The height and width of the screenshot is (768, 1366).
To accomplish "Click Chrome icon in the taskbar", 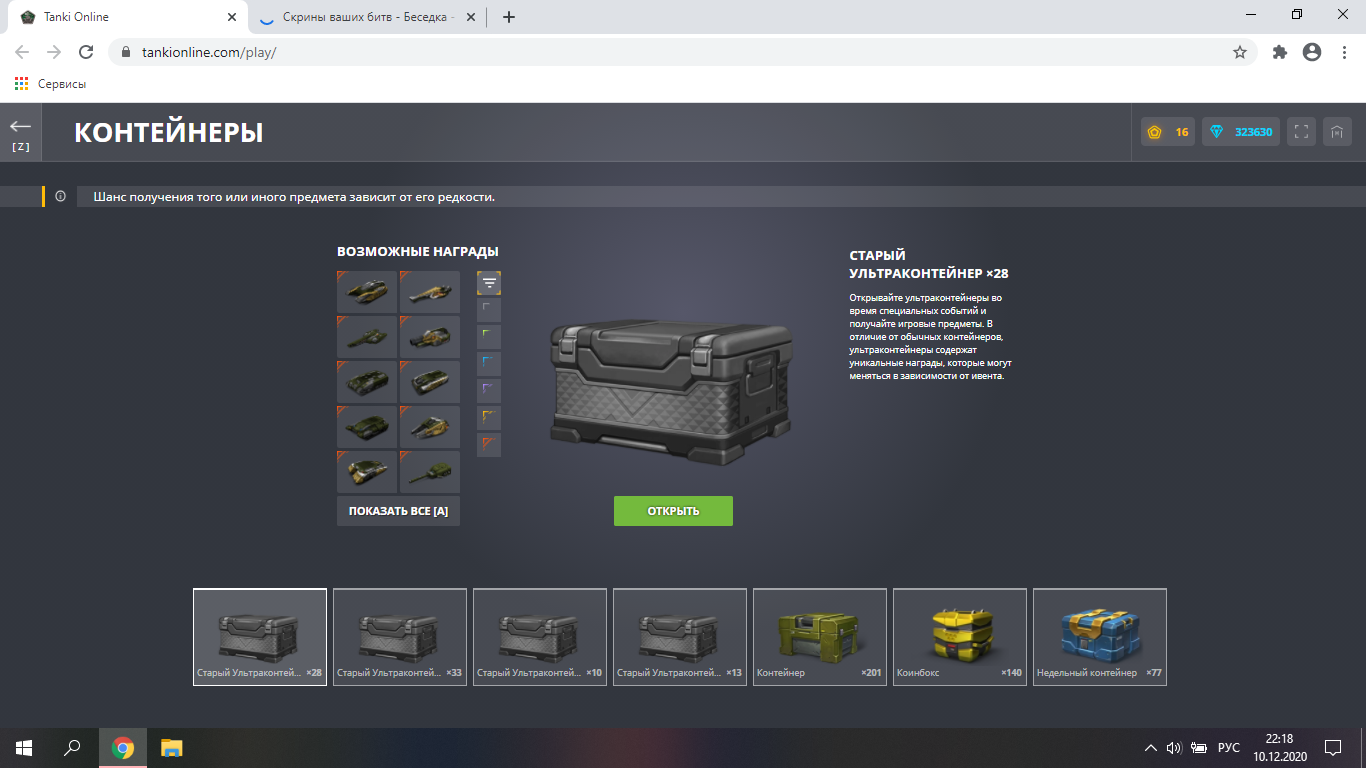I will 123,748.
